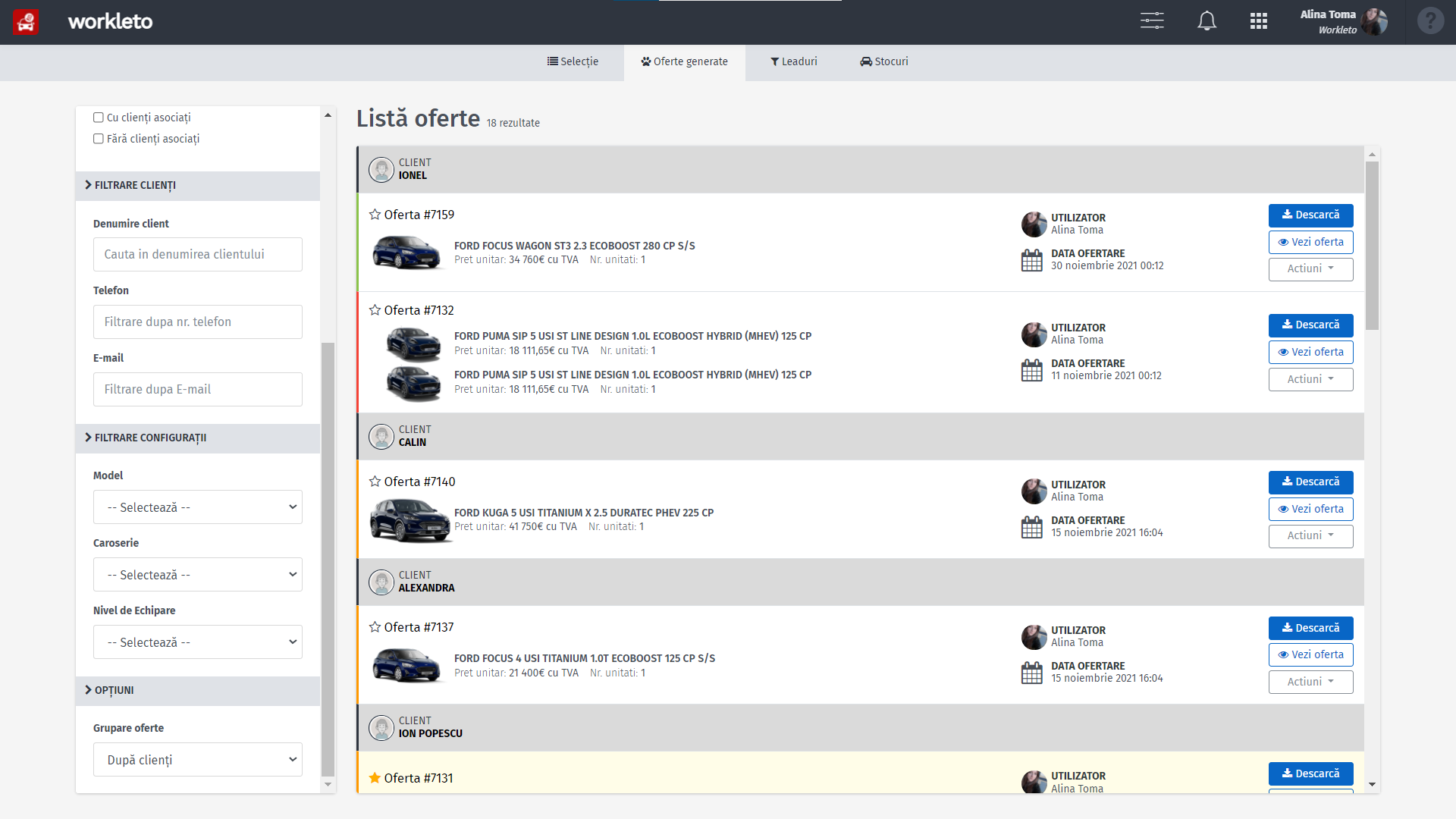View Oferta #7132 via Vezi oferta
The width and height of the screenshot is (1456, 819).
click(1310, 352)
